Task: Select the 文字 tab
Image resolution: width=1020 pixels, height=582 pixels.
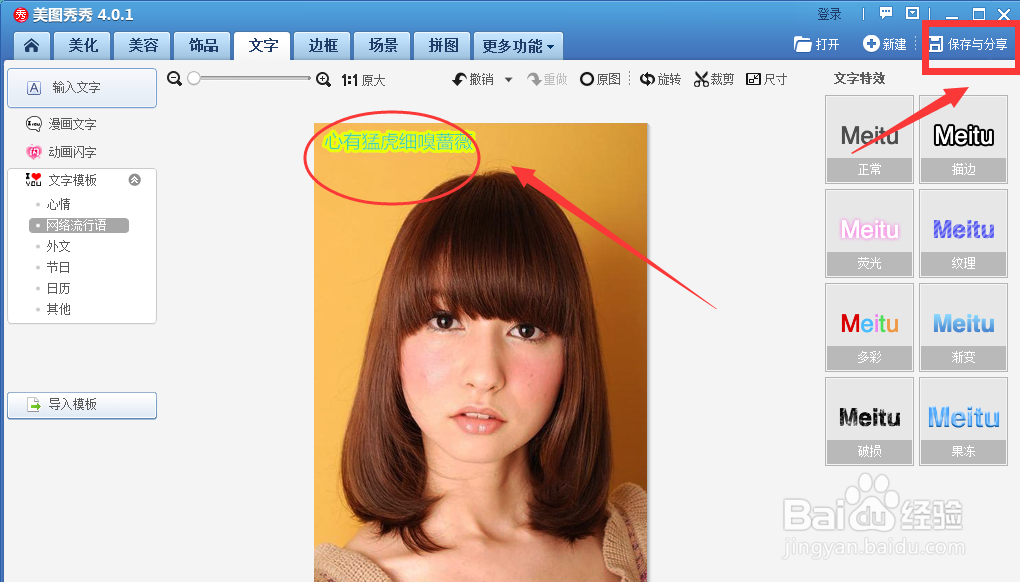Action: click(263, 46)
